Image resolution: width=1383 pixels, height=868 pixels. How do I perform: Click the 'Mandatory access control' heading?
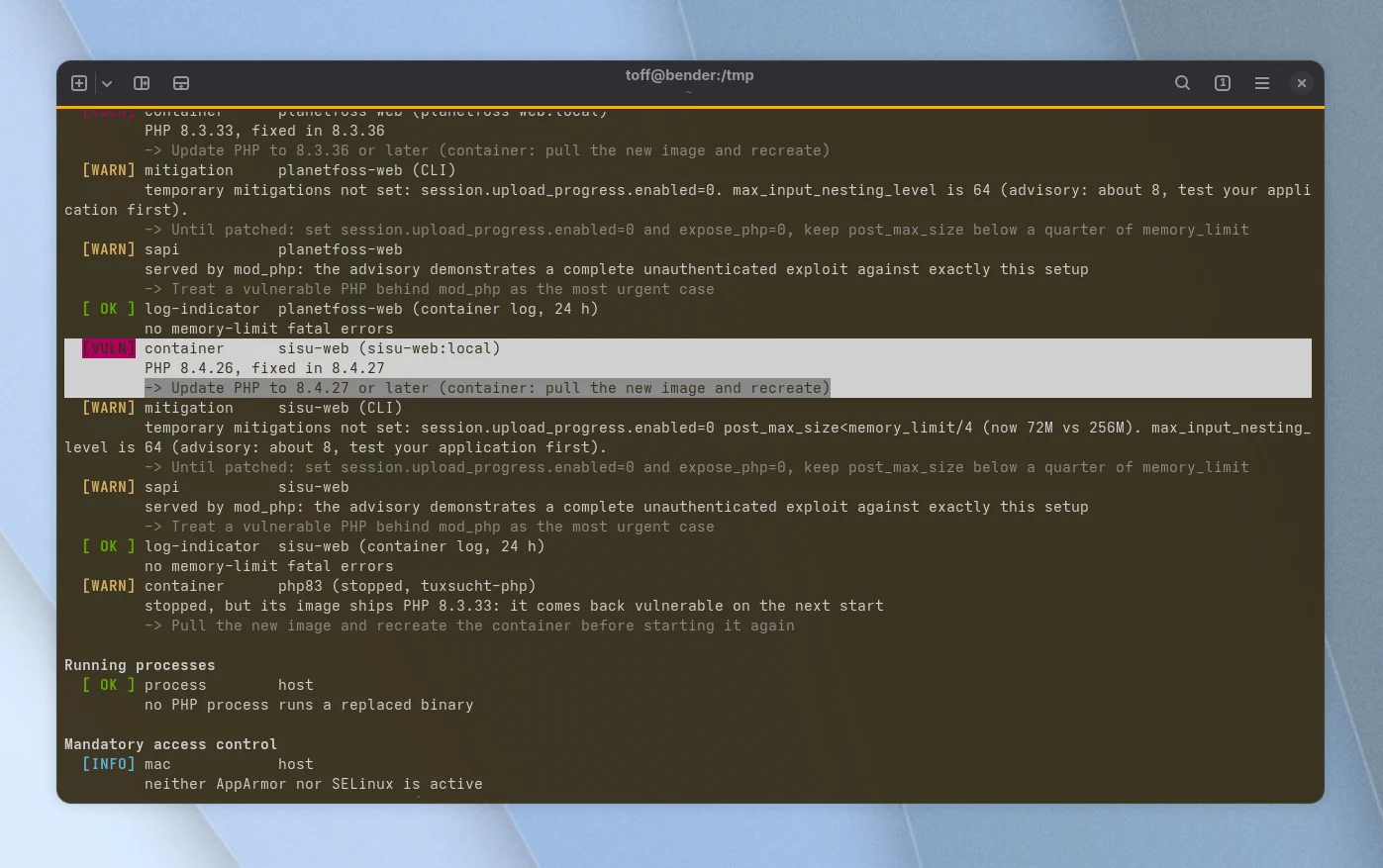click(170, 744)
